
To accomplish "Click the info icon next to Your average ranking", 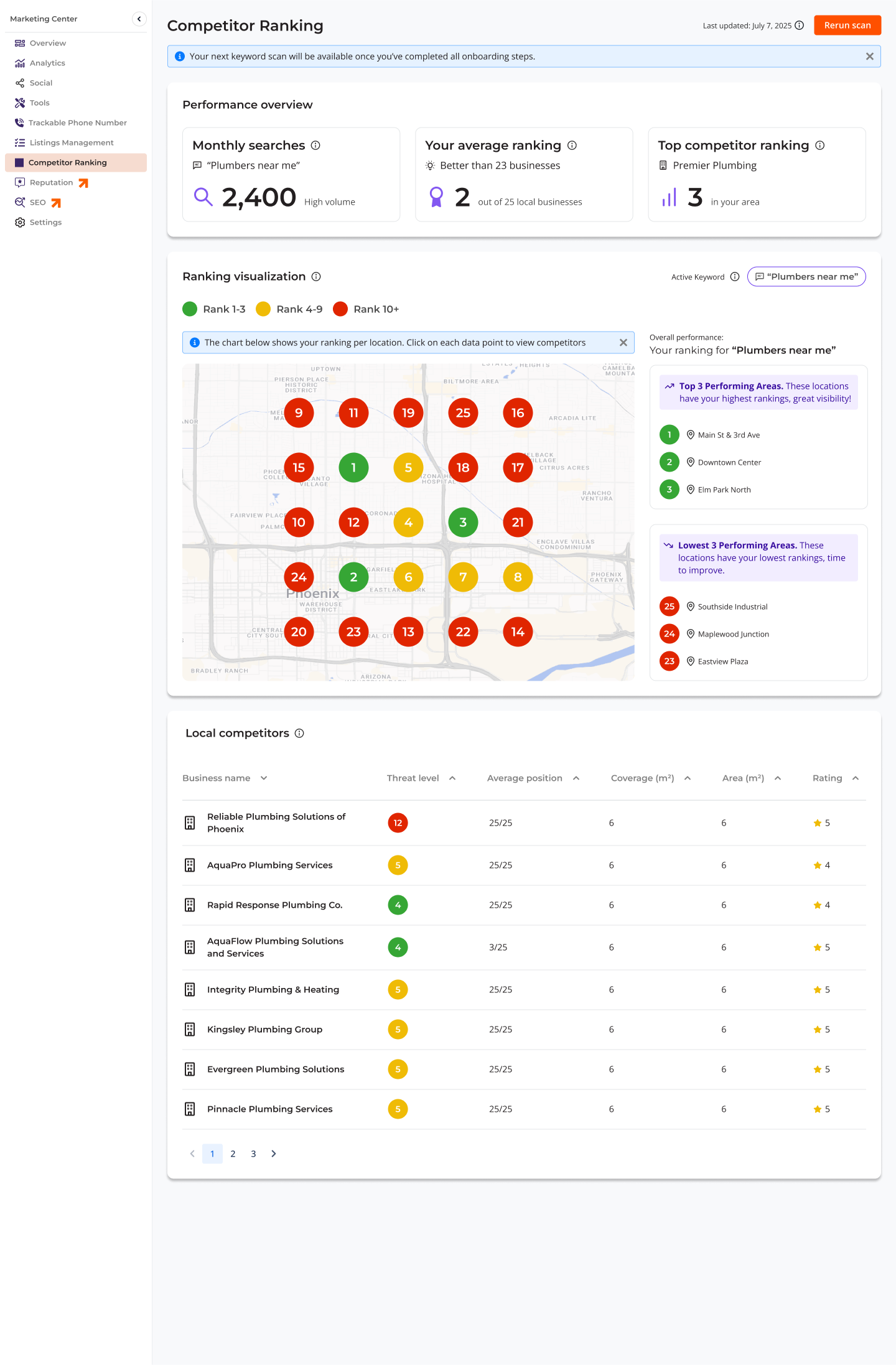I will (572, 146).
